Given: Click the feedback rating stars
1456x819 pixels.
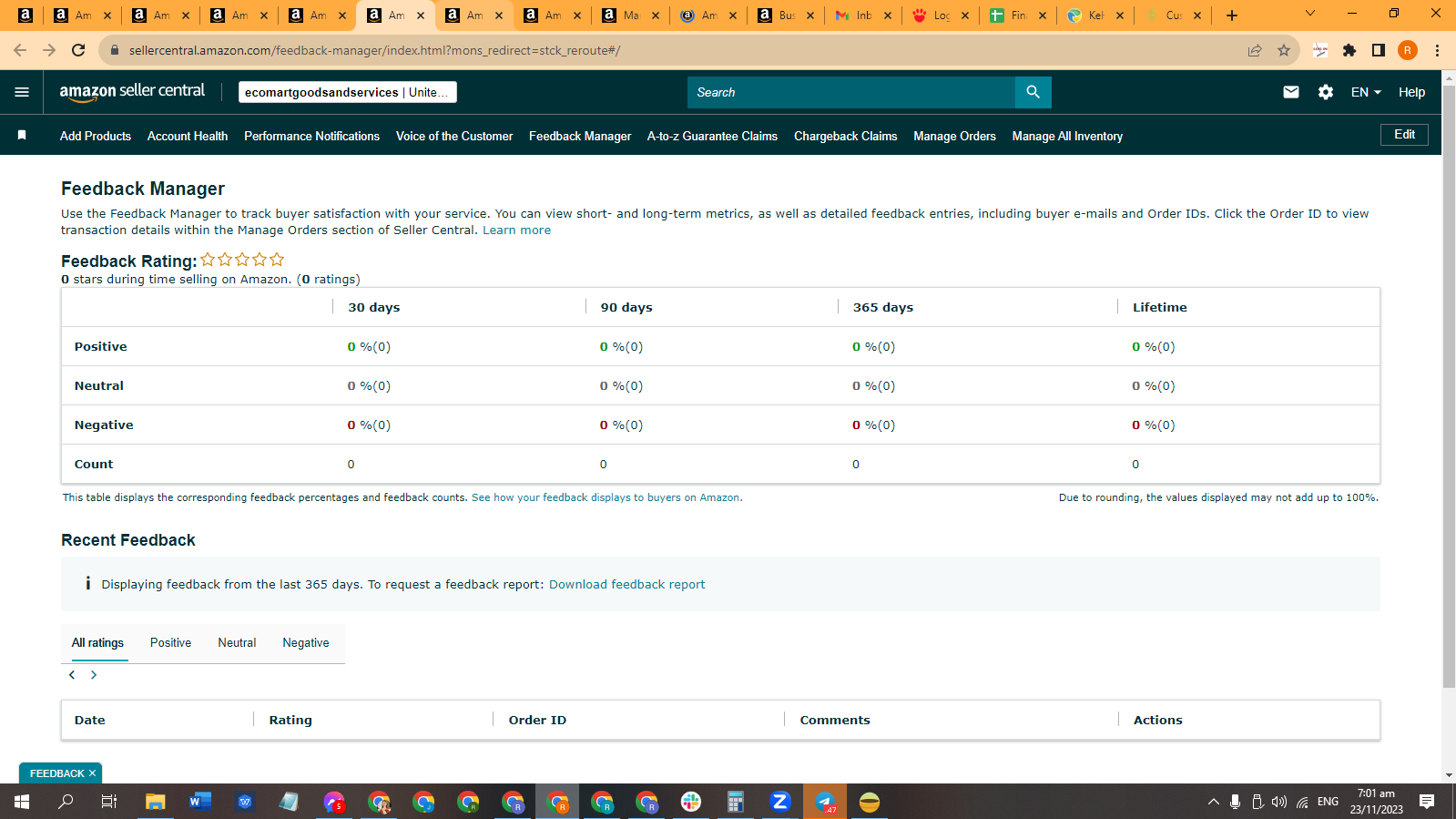Looking at the screenshot, I should coord(242,260).
